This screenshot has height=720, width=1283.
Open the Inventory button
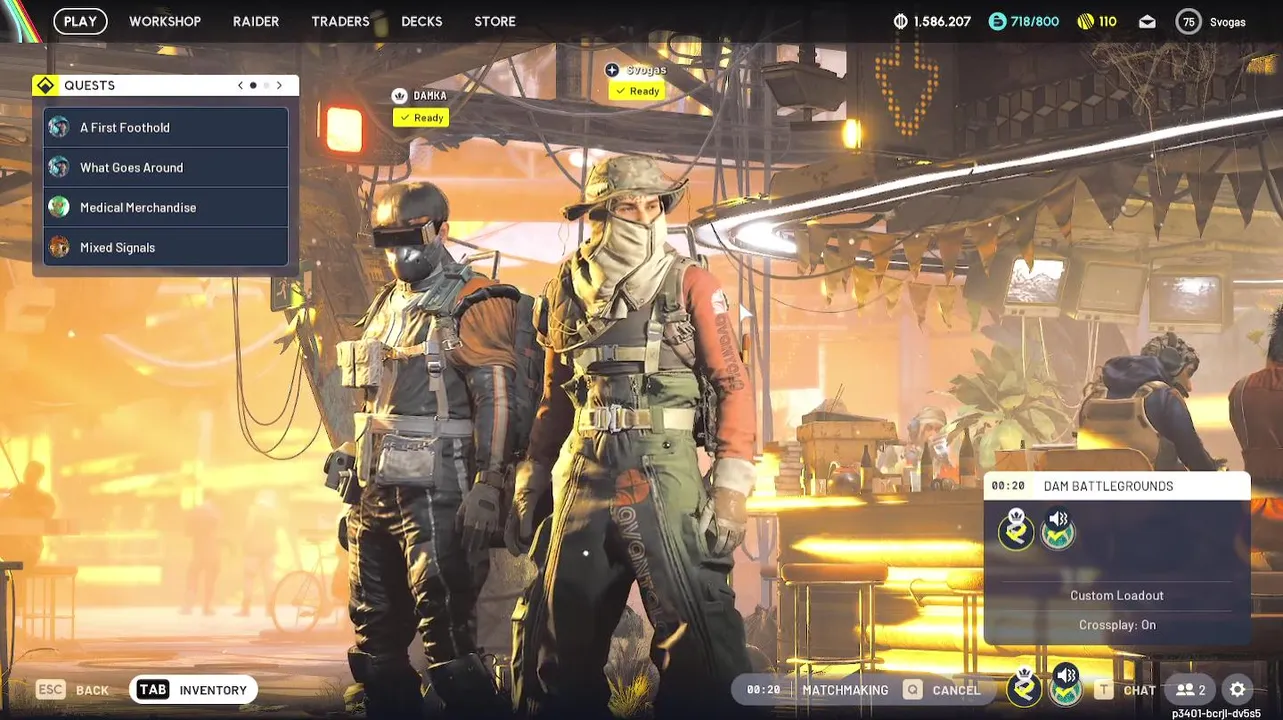click(194, 690)
